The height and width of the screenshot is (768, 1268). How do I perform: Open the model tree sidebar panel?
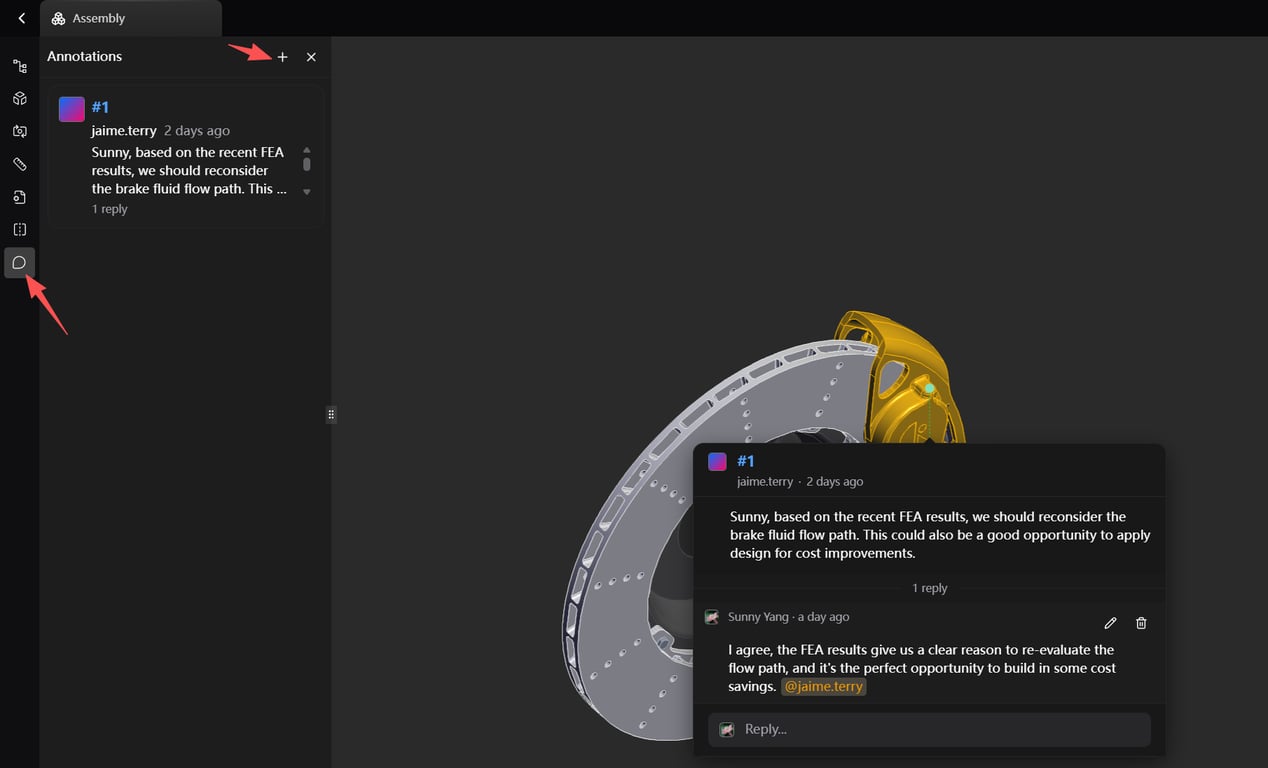click(19, 66)
